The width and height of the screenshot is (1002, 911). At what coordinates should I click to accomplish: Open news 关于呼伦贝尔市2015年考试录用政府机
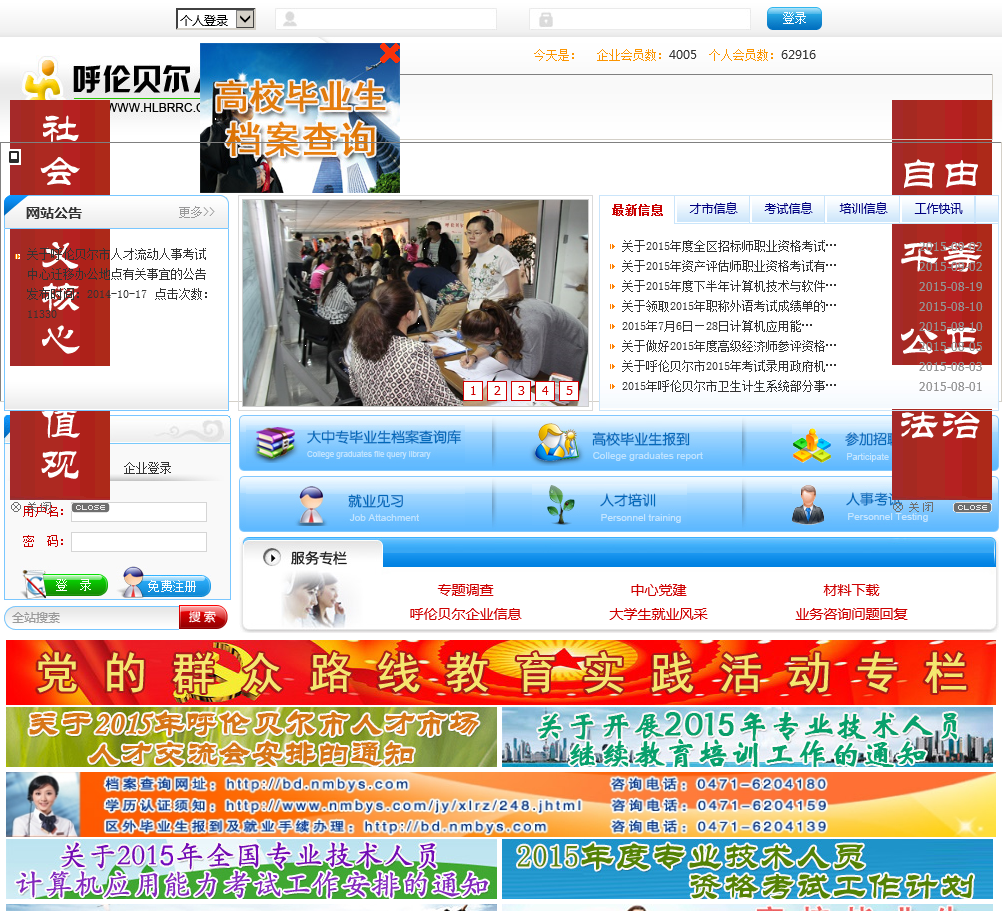(728, 366)
